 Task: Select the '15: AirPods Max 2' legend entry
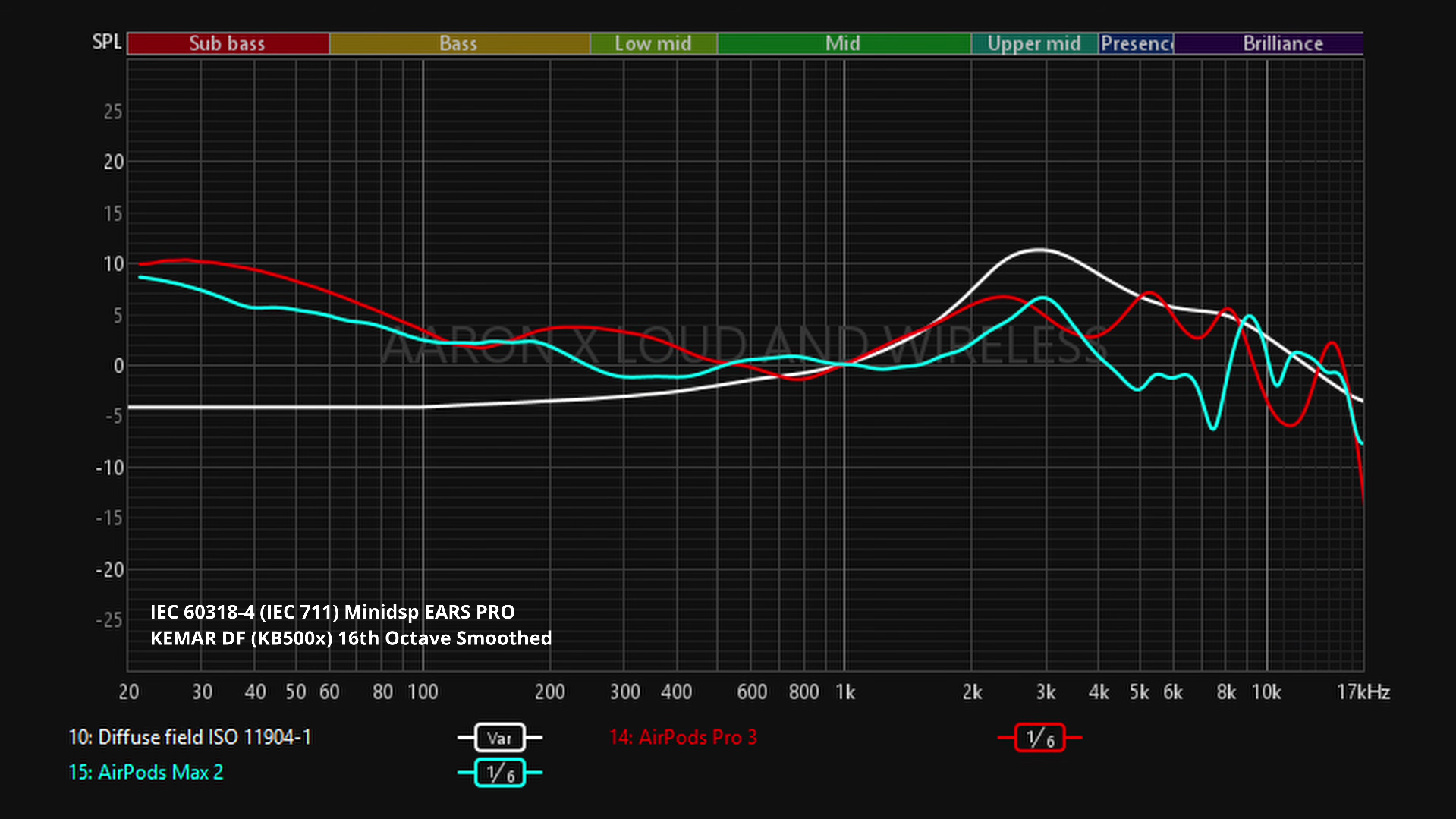[146, 772]
